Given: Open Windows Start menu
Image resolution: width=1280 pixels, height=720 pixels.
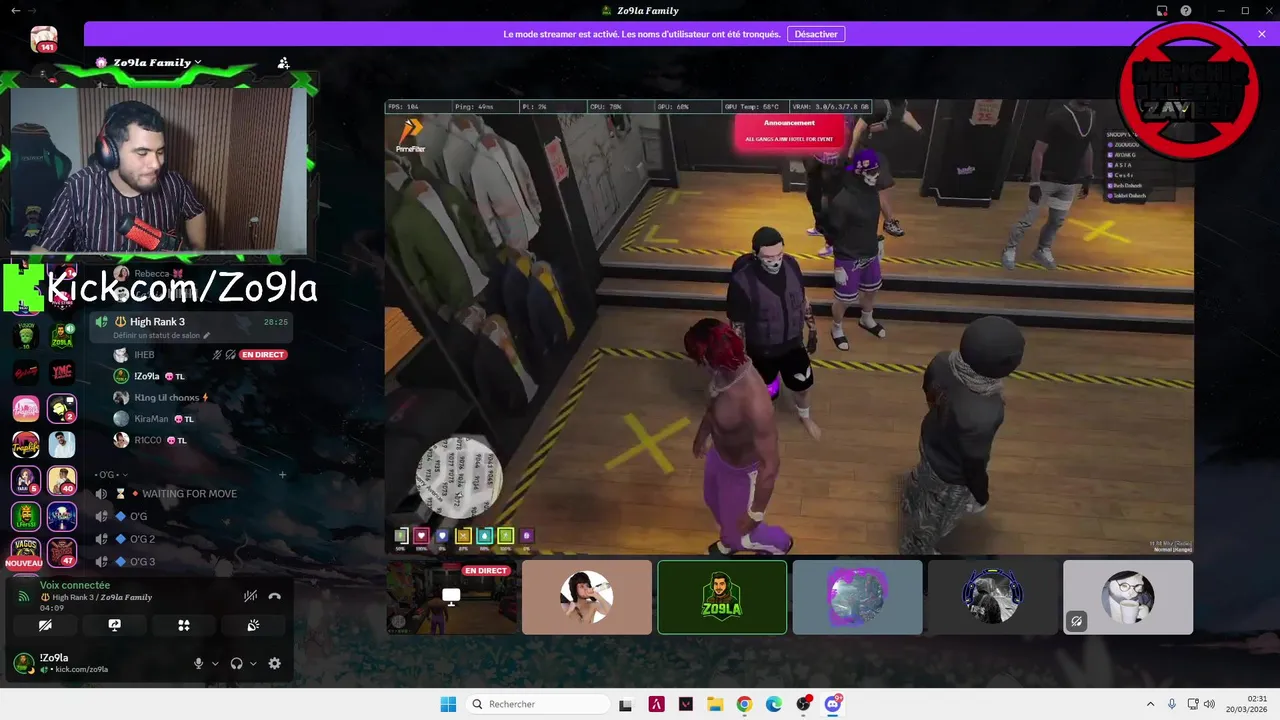Looking at the screenshot, I should pyautogui.click(x=448, y=704).
